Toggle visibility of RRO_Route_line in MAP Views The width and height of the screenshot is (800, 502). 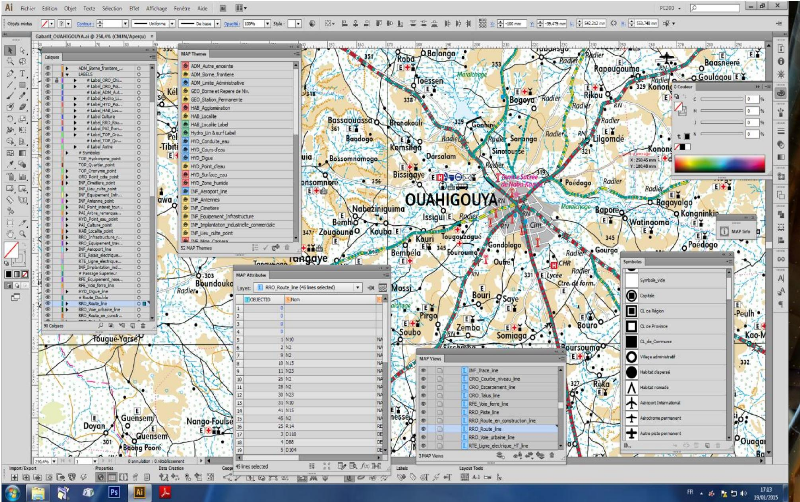tap(424, 429)
